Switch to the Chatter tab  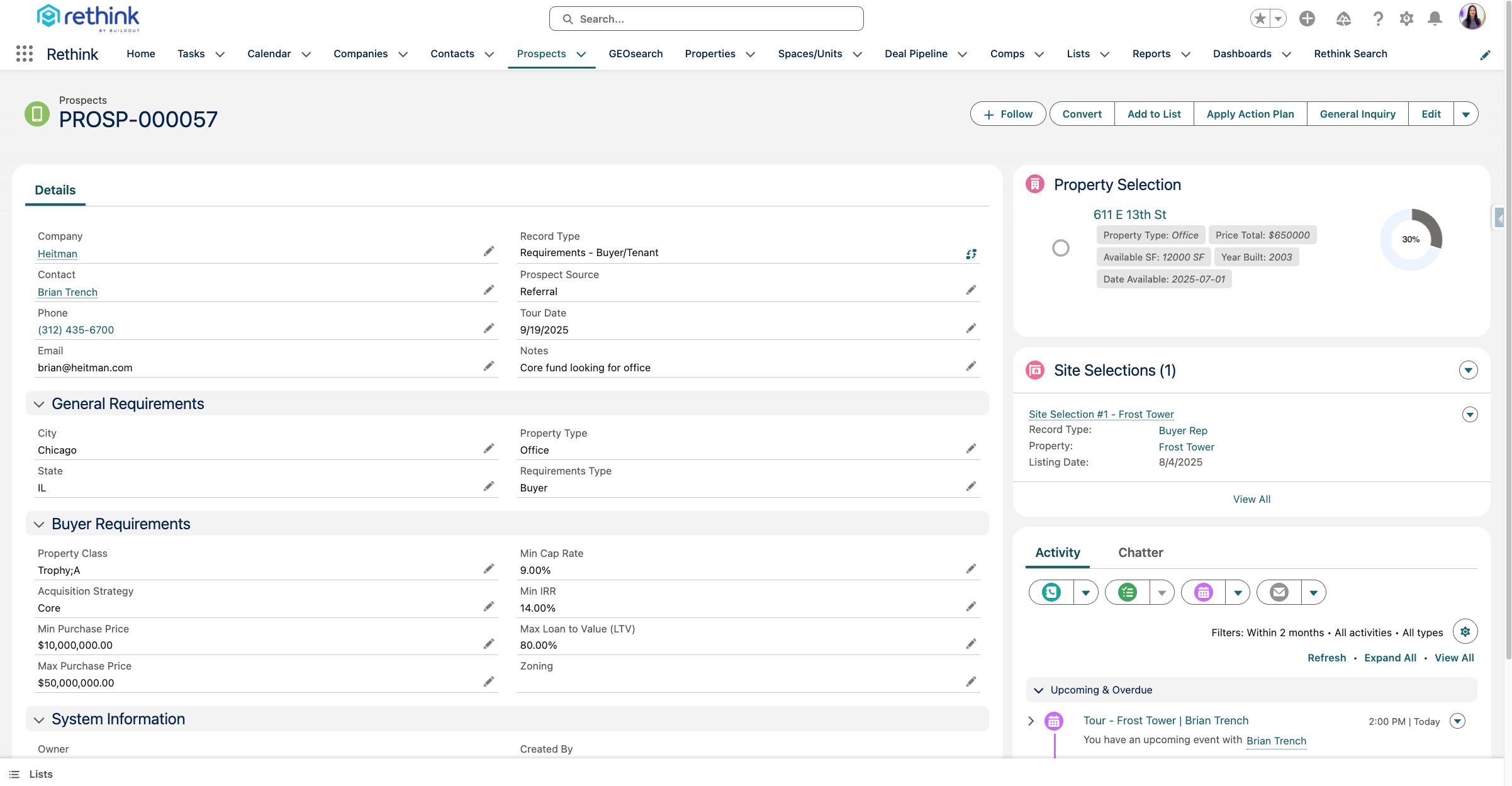tap(1140, 553)
